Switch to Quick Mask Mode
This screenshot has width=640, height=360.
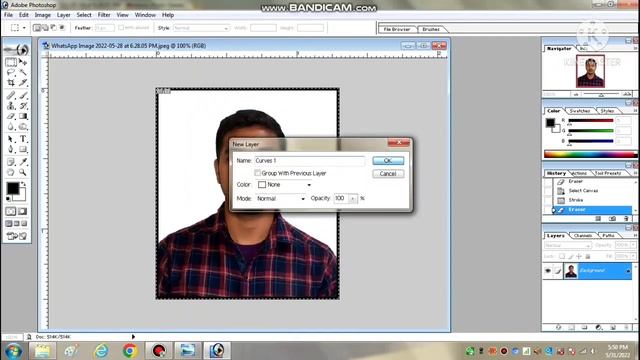pos(22,211)
